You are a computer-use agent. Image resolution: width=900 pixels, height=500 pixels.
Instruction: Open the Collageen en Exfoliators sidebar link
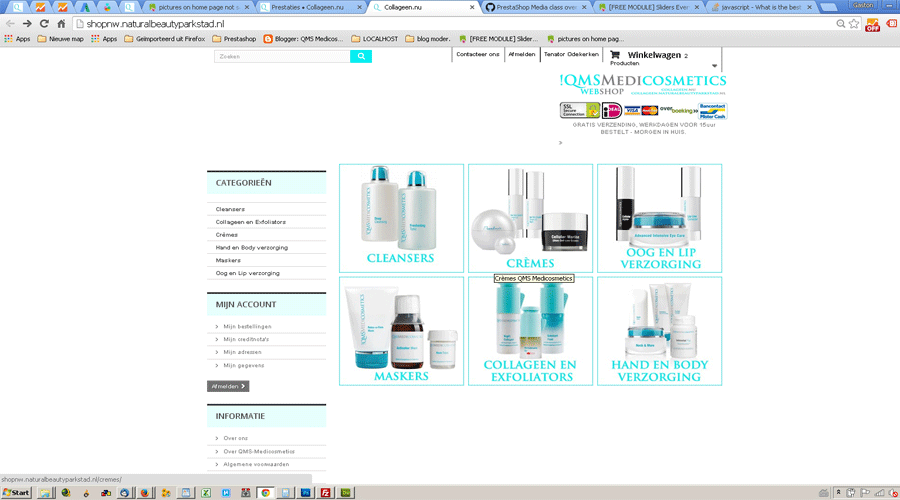pyautogui.click(x=250, y=222)
